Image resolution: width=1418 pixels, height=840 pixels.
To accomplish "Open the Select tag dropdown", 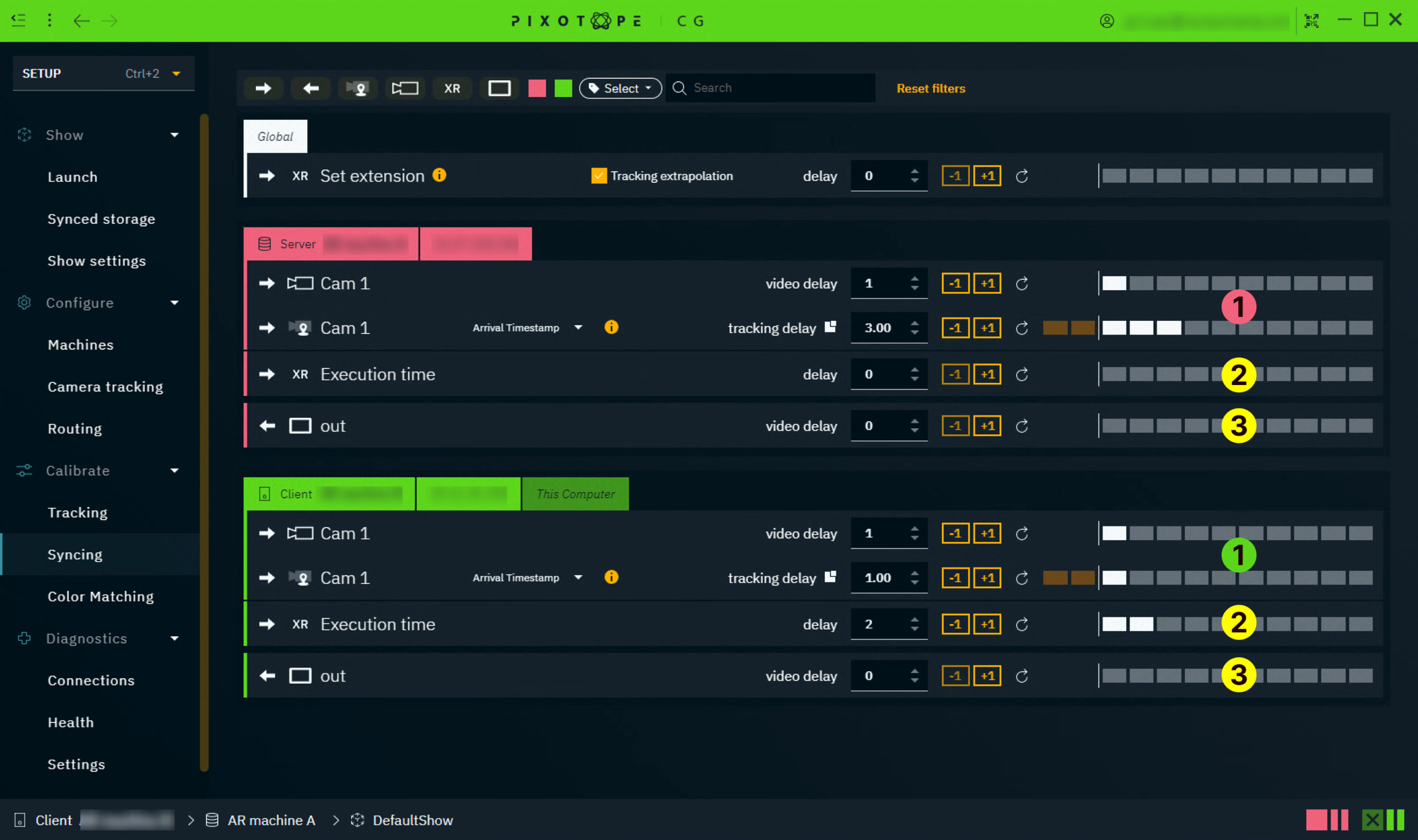I will (x=620, y=88).
